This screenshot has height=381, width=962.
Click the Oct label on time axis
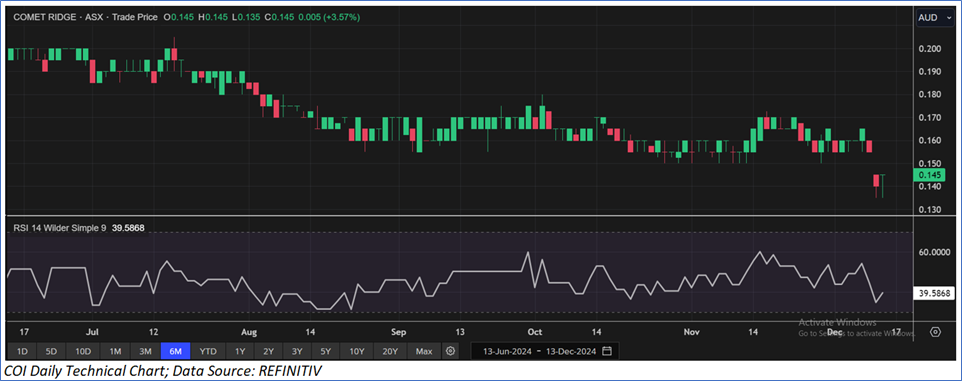tap(534, 332)
